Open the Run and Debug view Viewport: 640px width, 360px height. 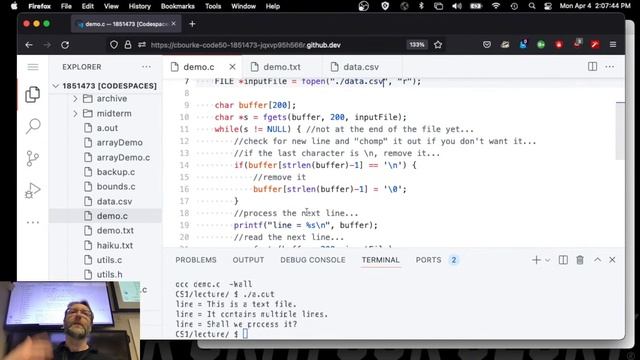point(33,190)
